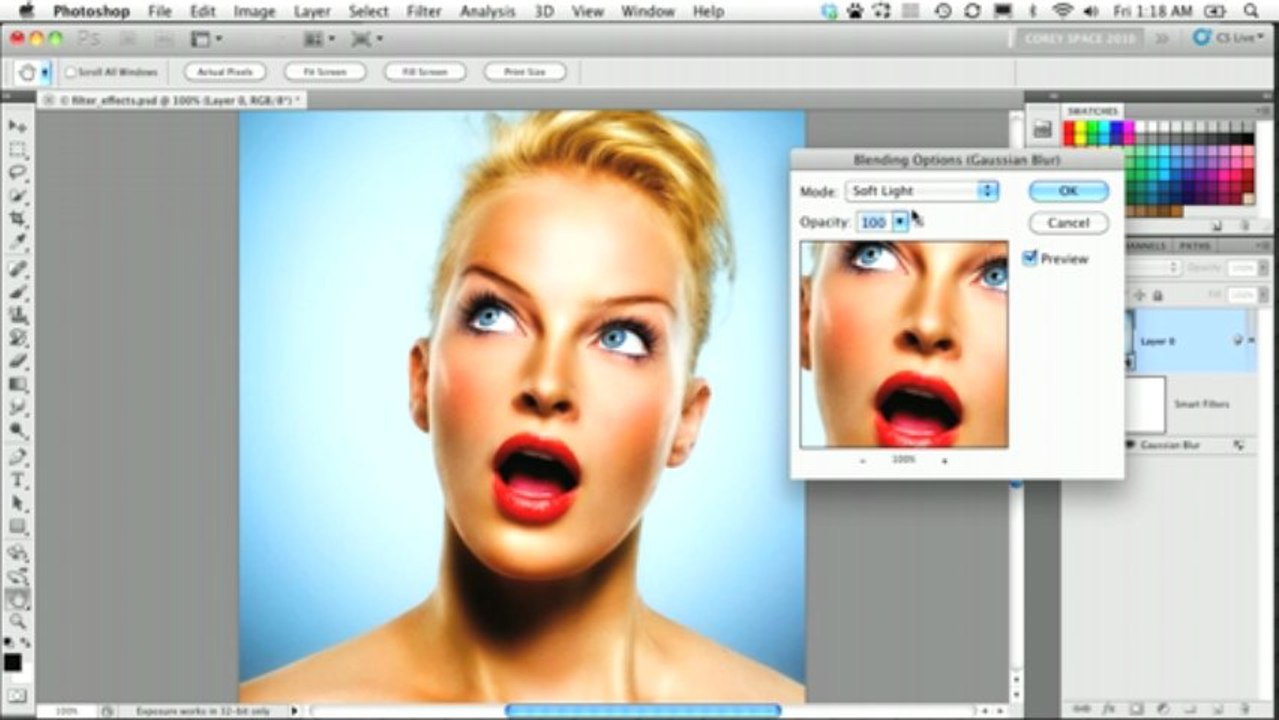Image resolution: width=1279 pixels, height=720 pixels.
Task: Toggle lock position in Layers panel
Action: click(1139, 296)
